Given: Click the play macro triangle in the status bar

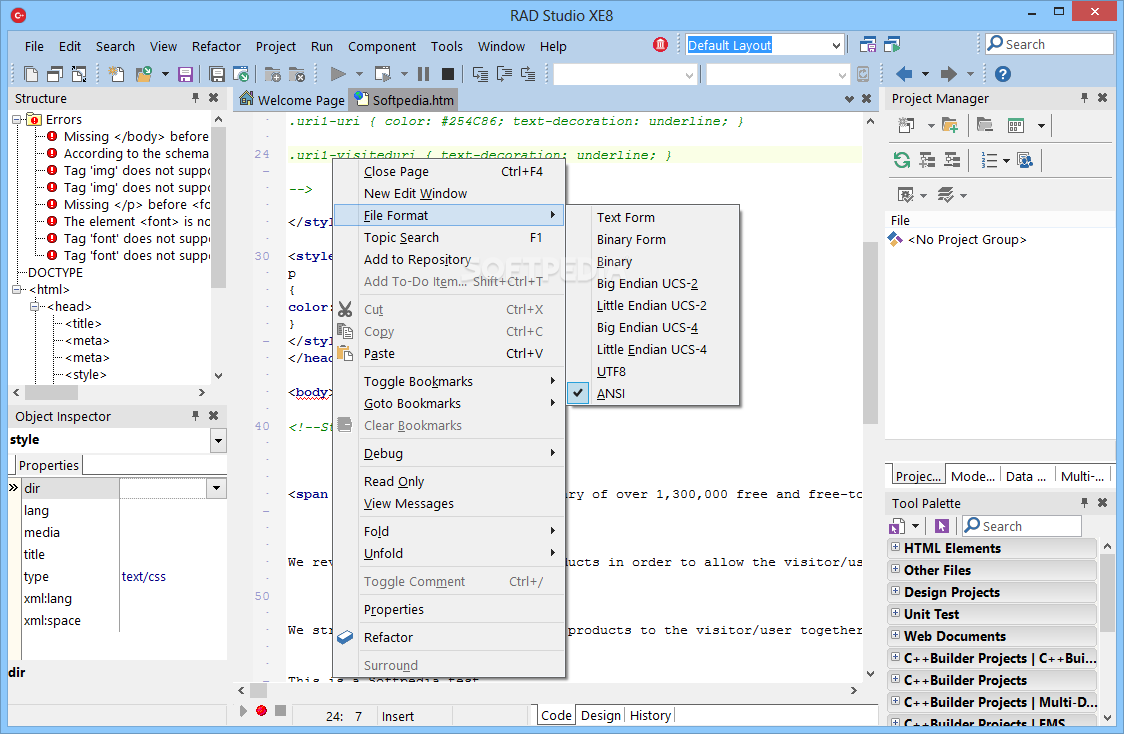Looking at the screenshot, I should 243,710.
